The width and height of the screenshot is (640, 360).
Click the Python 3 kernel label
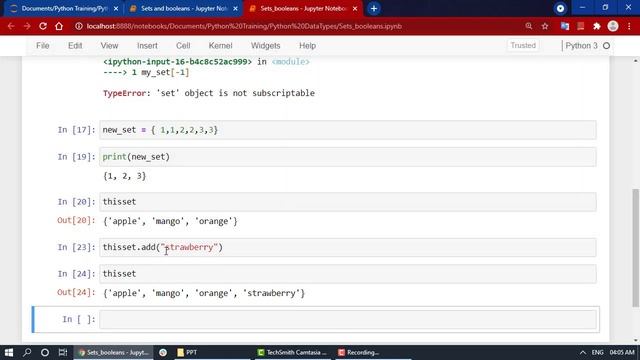[x=581, y=46]
